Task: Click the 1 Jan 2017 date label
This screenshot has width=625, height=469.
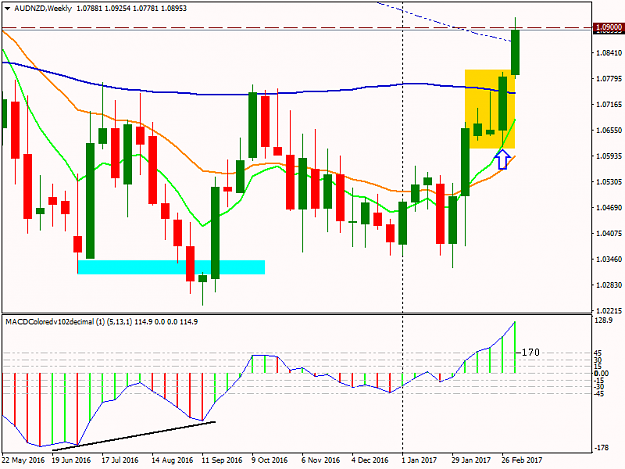Action: 419,460
